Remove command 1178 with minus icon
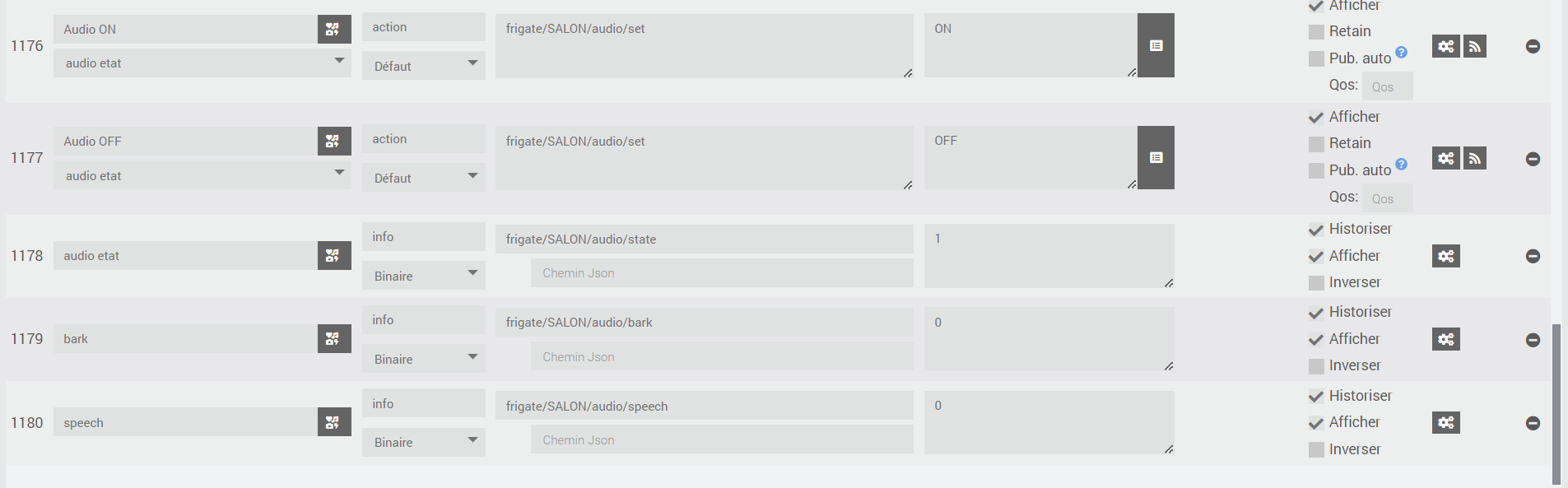This screenshot has width=1568, height=488. click(x=1533, y=256)
